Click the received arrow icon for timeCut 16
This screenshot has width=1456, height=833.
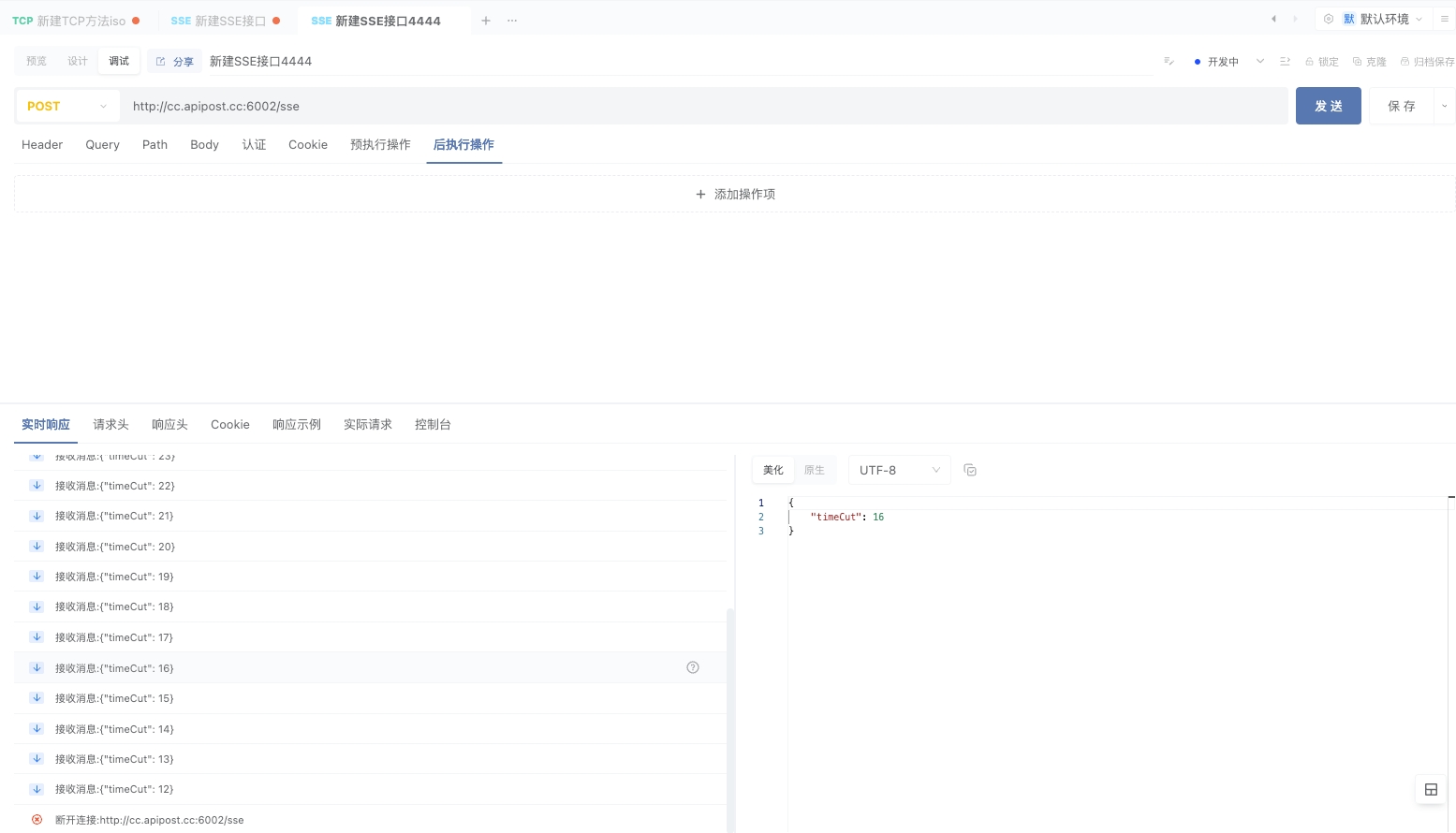(37, 667)
